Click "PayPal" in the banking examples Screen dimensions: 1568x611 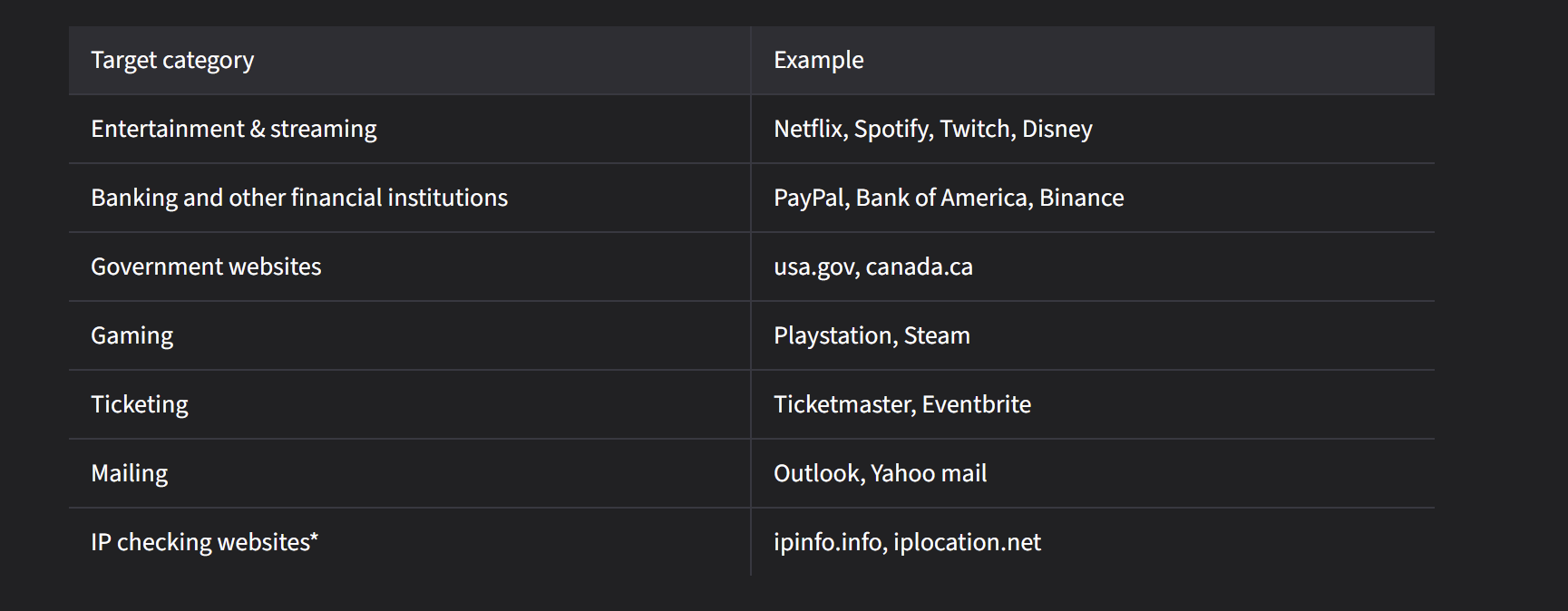(809, 199)
